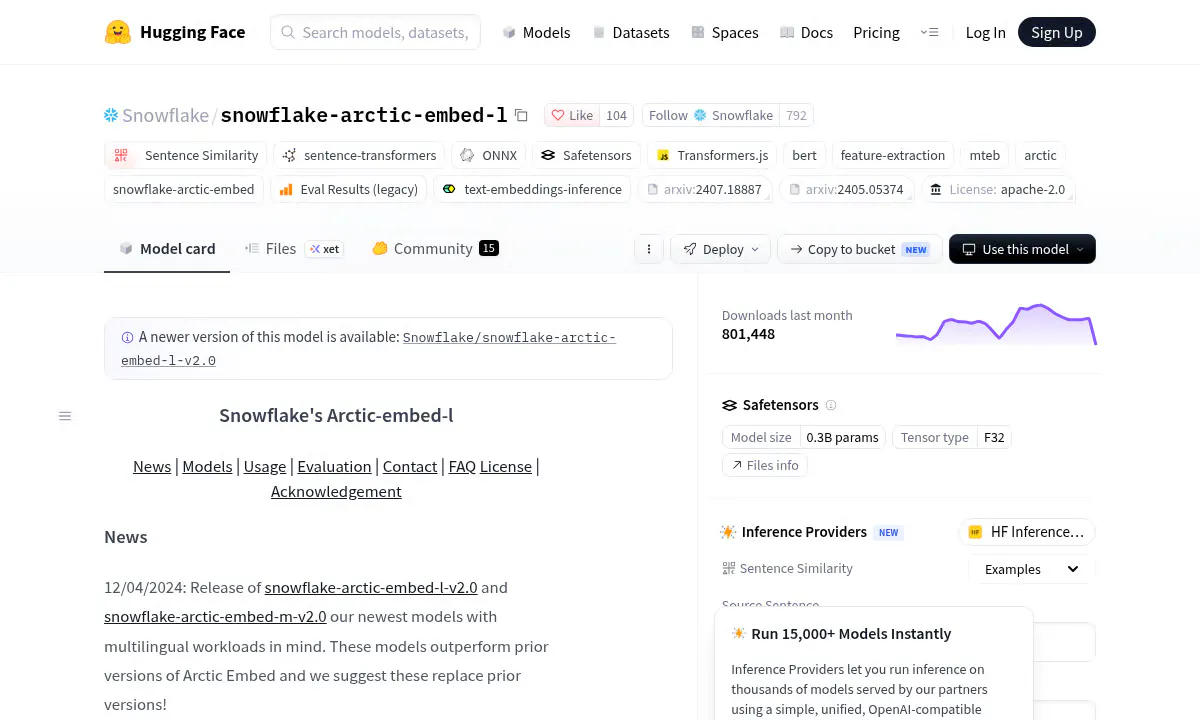1200x720 pixels.
Task: Open the snowflake-arctic-embed-l-v2.0 newer version link
Action: [x=368, y=349]
